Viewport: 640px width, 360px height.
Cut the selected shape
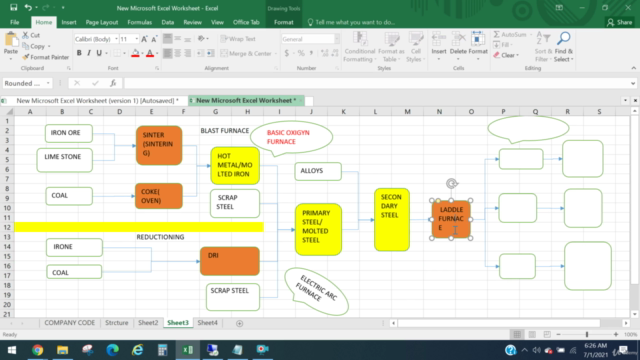click(x=31, y=35)
